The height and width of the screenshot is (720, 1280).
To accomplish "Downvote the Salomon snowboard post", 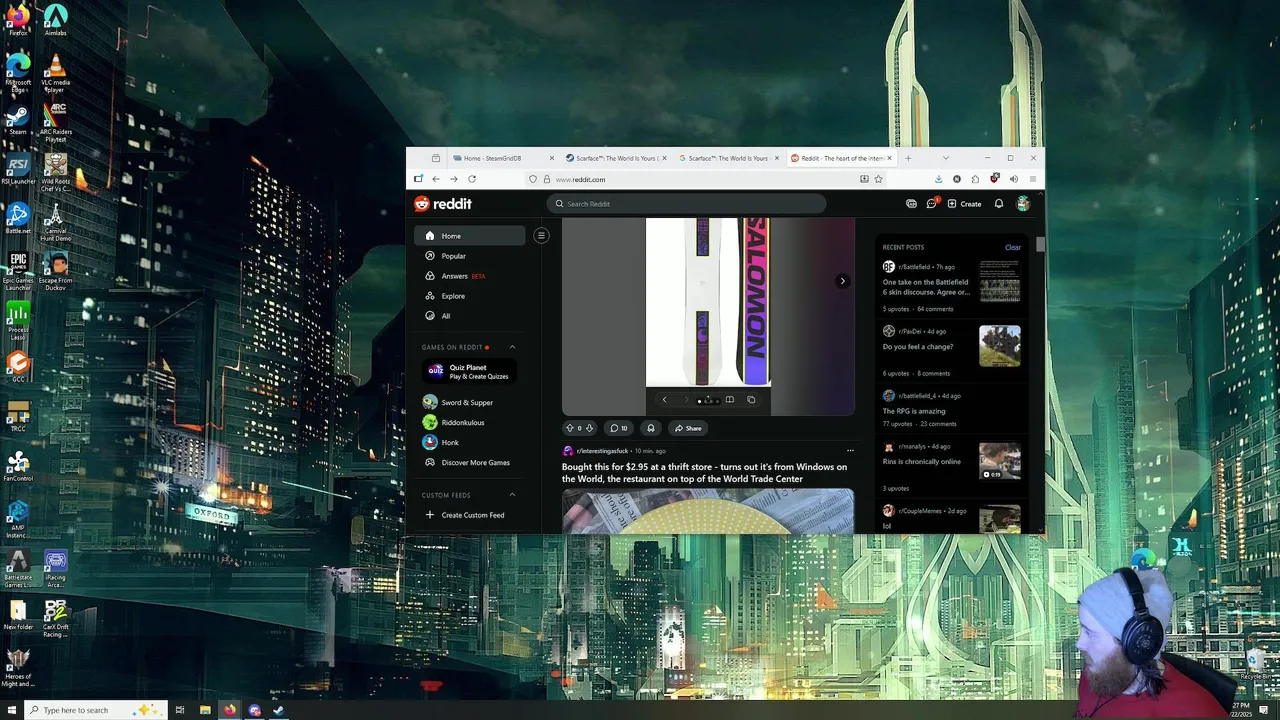I will [589, 428].
